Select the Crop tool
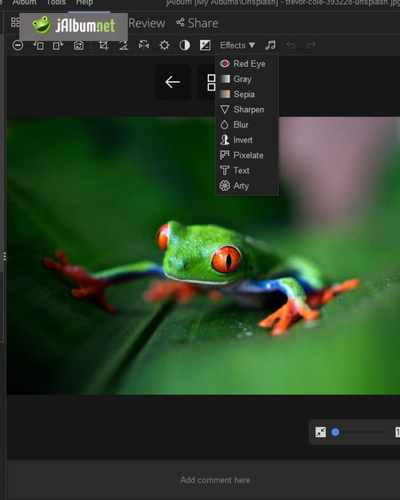This screenshot has height=500, width=400. point(104,45)
